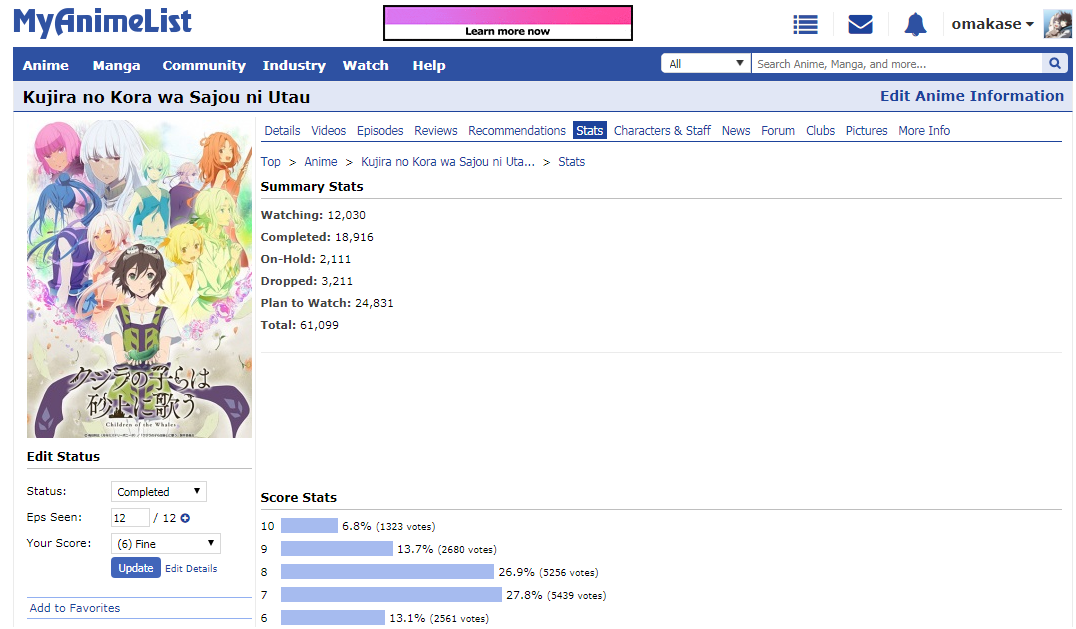
Task: Switch to the Pictures tab
Action: 866,130
